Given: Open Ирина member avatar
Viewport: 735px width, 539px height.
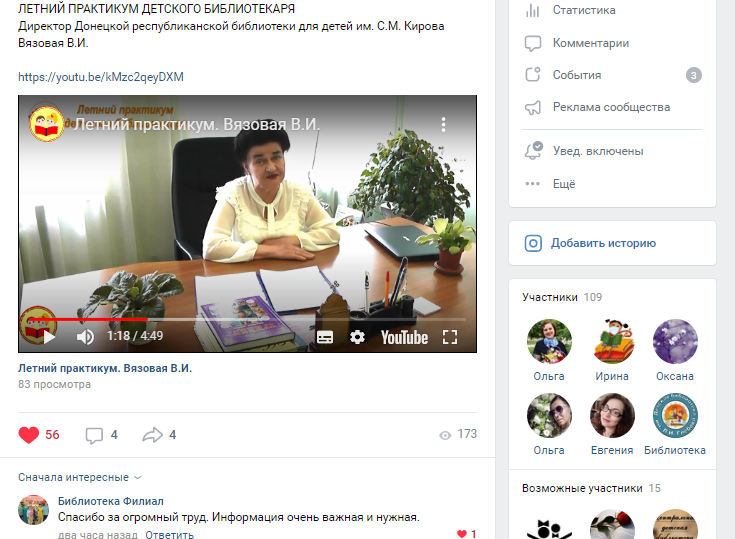Looking at the screenshot, I should (612, 341).
